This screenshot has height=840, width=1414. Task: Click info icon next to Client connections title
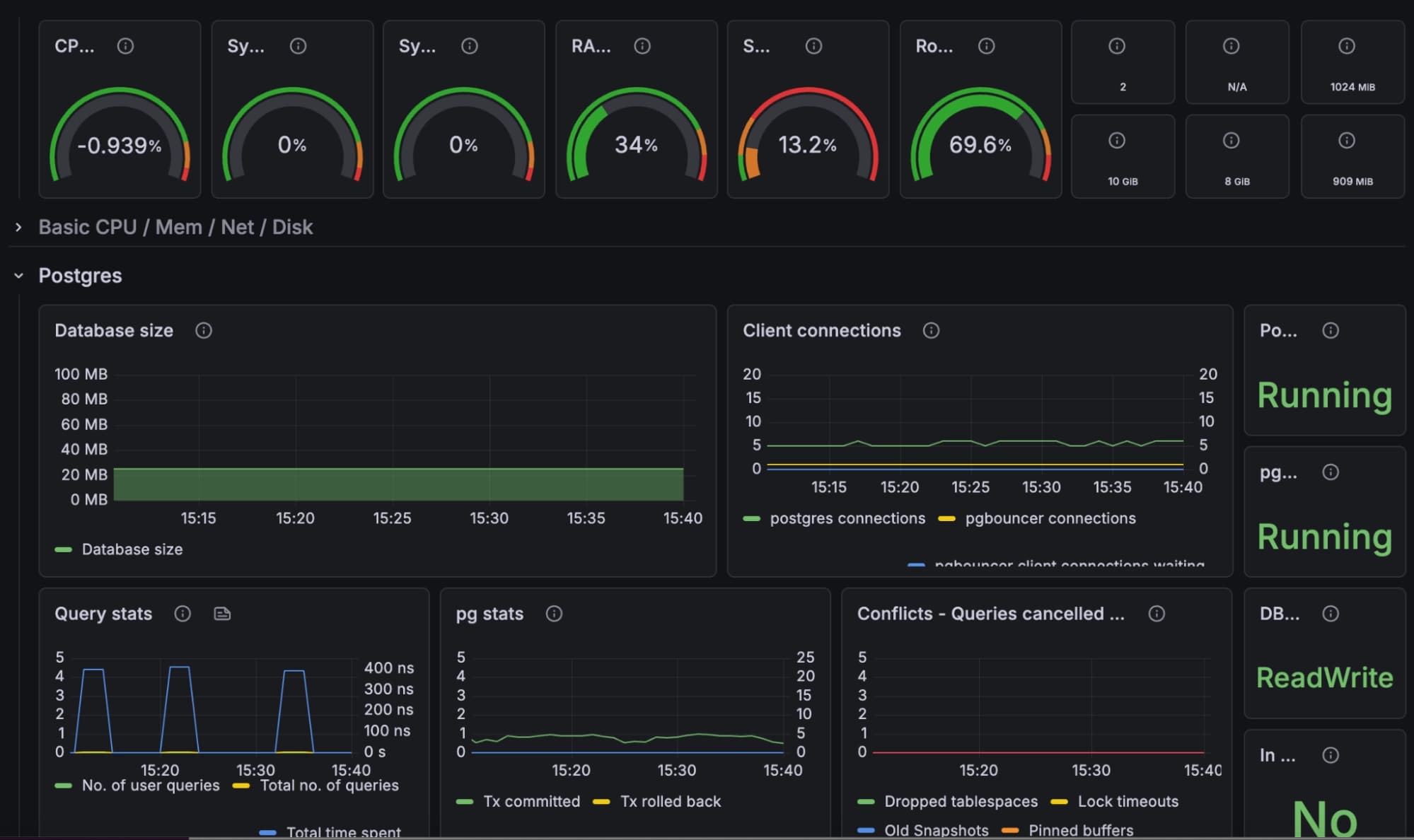pyautogui.click(x=931, y=330)
